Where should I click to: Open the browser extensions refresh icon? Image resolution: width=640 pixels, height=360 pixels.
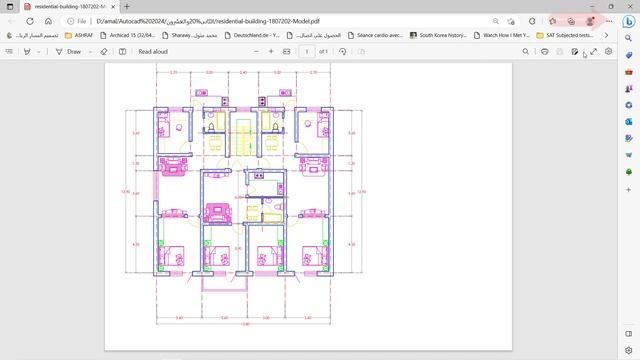[532, 21]
